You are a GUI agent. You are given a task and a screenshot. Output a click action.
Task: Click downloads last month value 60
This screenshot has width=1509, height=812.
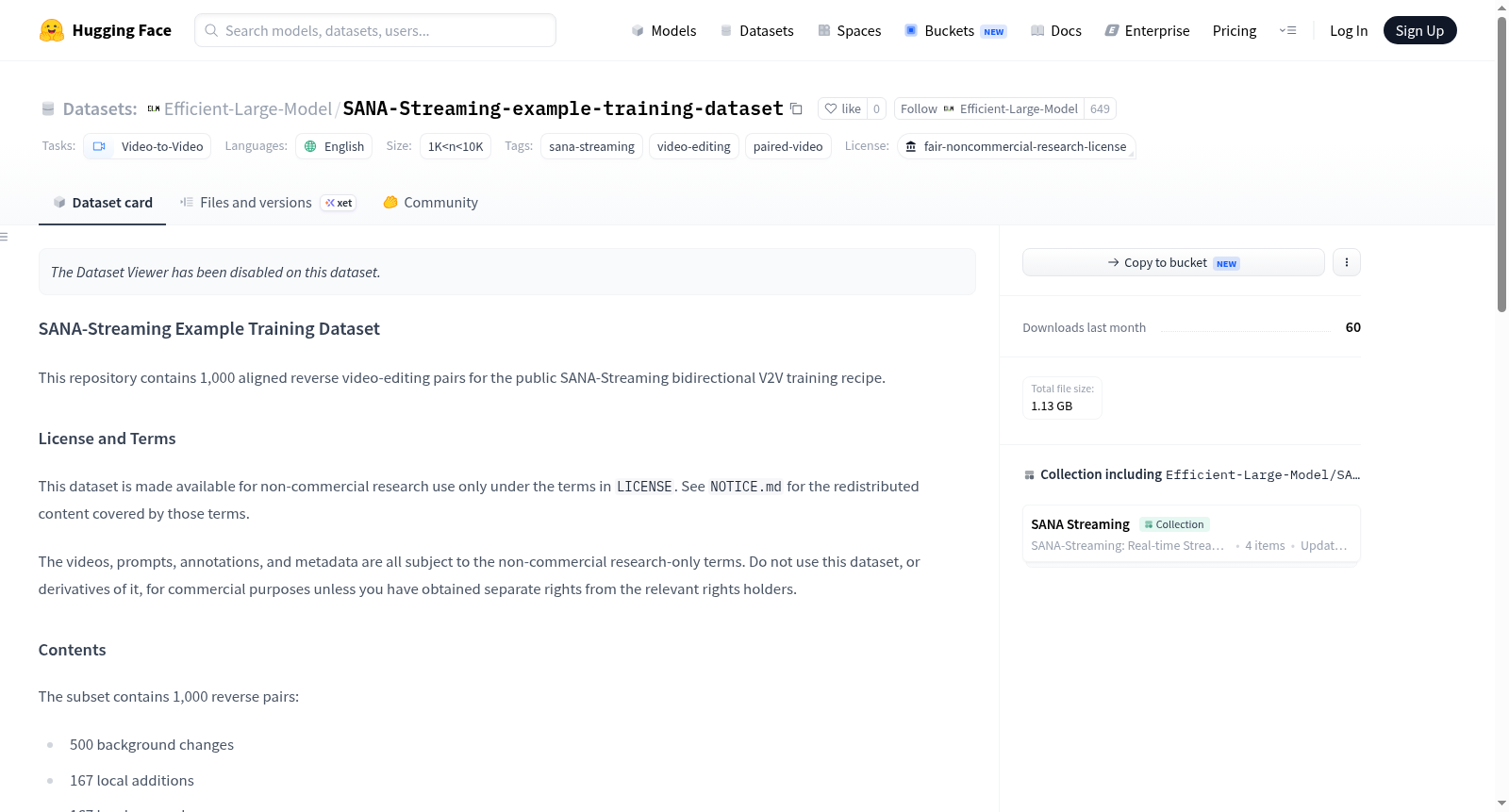click(1353, 327)
